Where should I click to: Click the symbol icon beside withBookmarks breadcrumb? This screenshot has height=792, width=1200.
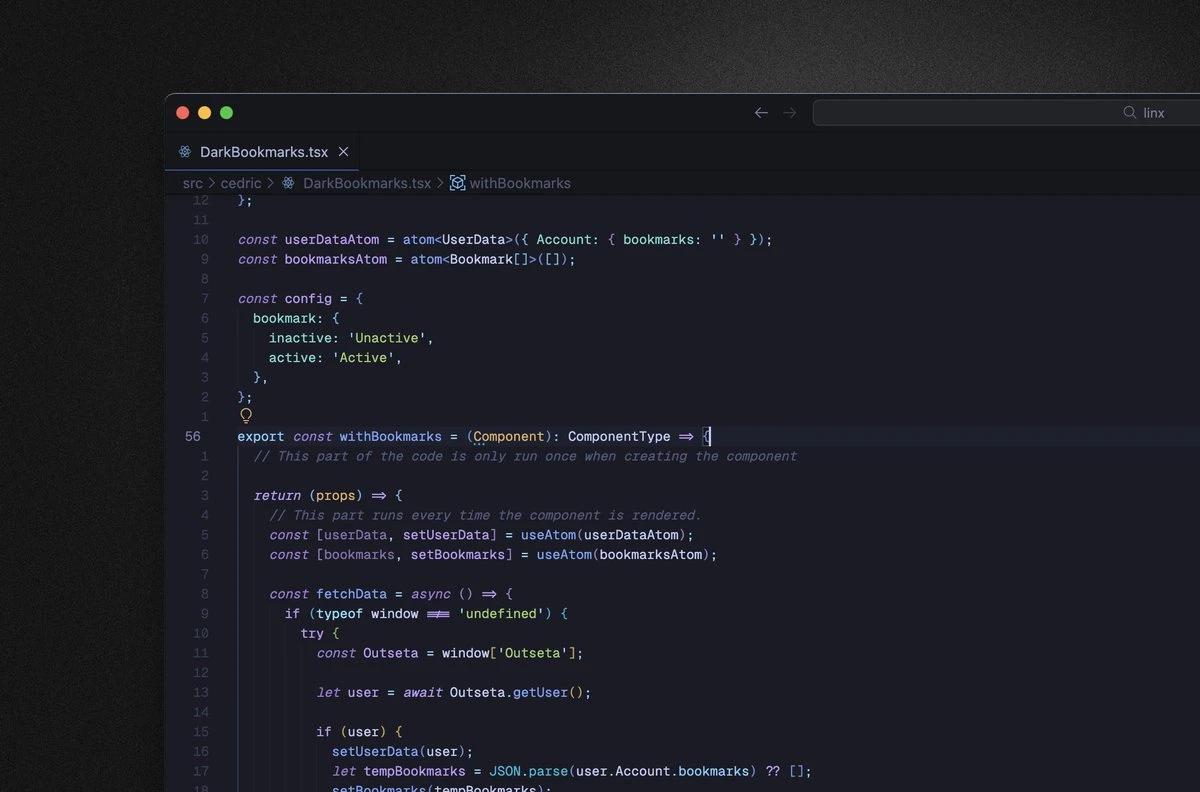pyautogui.click(x=457, y=183)
